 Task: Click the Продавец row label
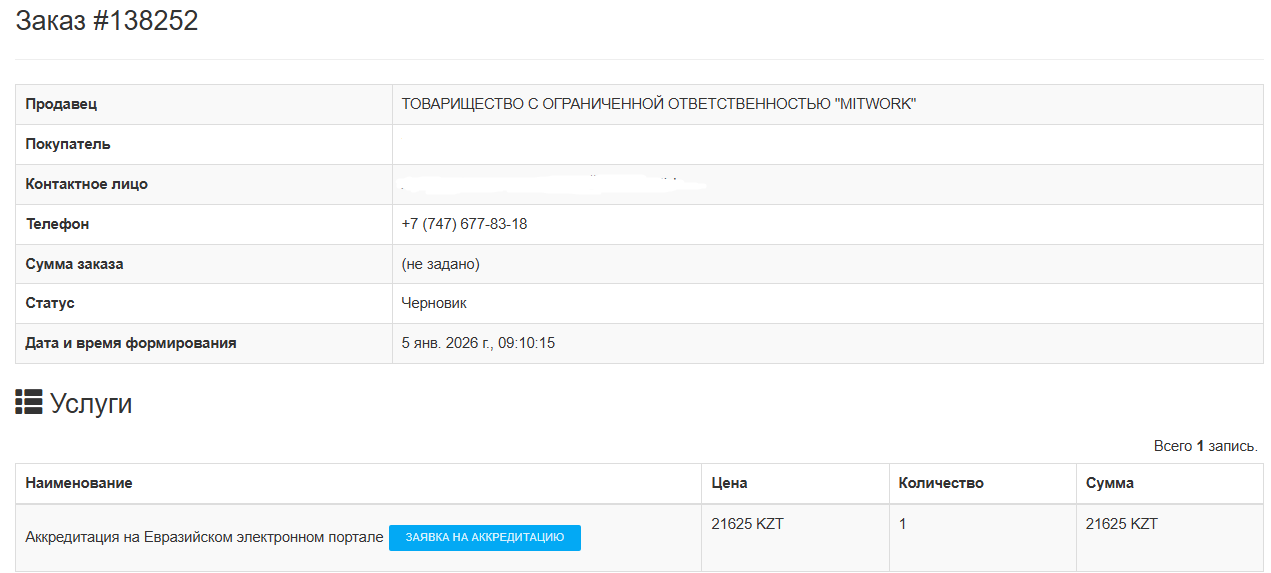point(61,104)
